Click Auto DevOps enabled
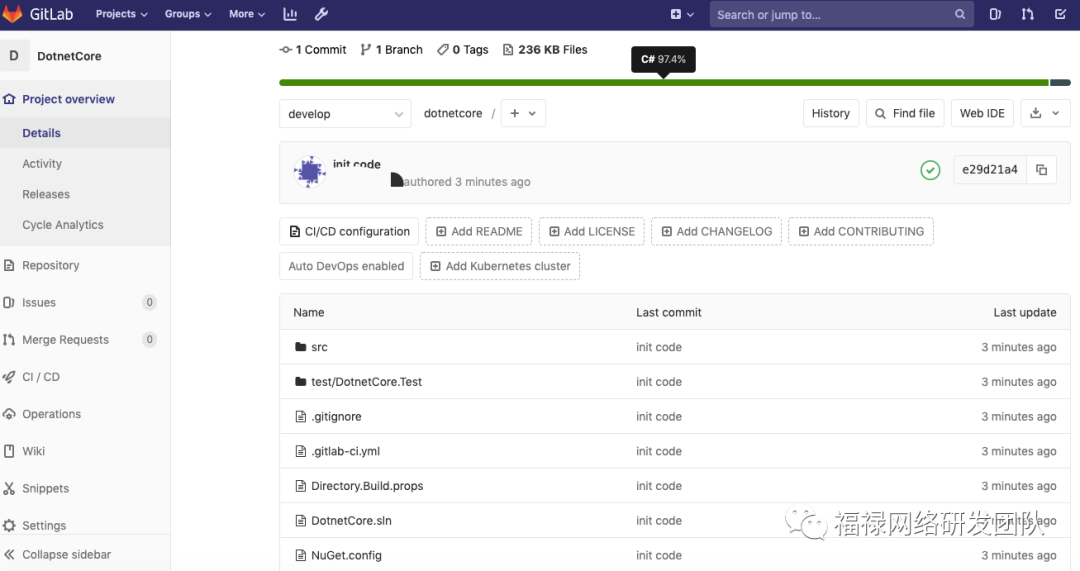 (346, 266)
